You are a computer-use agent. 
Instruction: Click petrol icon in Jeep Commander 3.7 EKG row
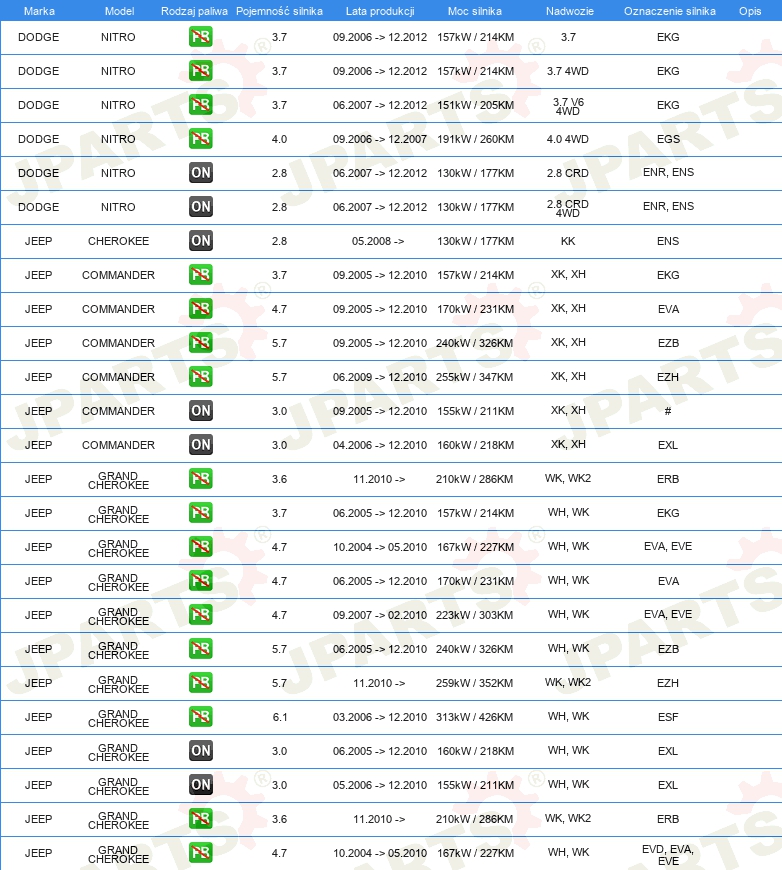click(x=200, y=275)
